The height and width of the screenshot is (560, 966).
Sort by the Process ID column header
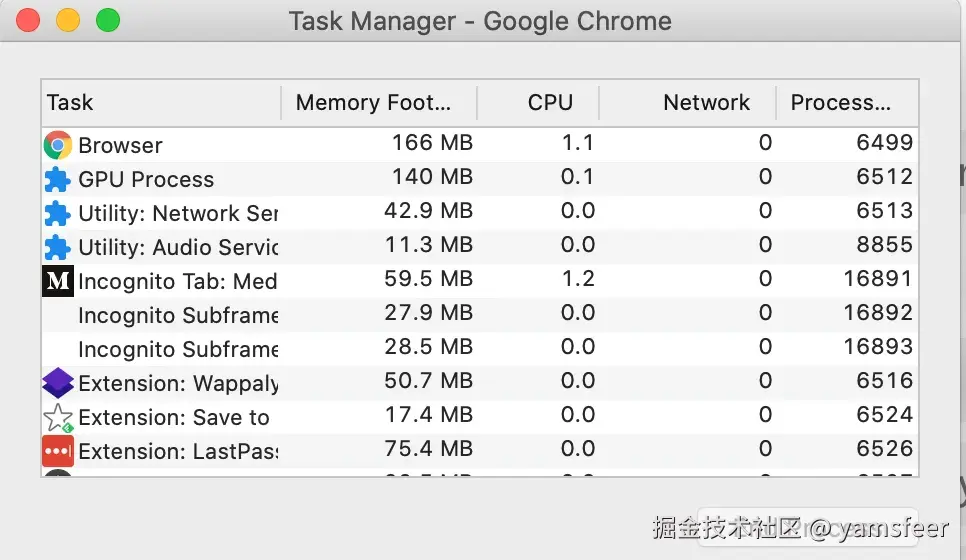[846, 103]
